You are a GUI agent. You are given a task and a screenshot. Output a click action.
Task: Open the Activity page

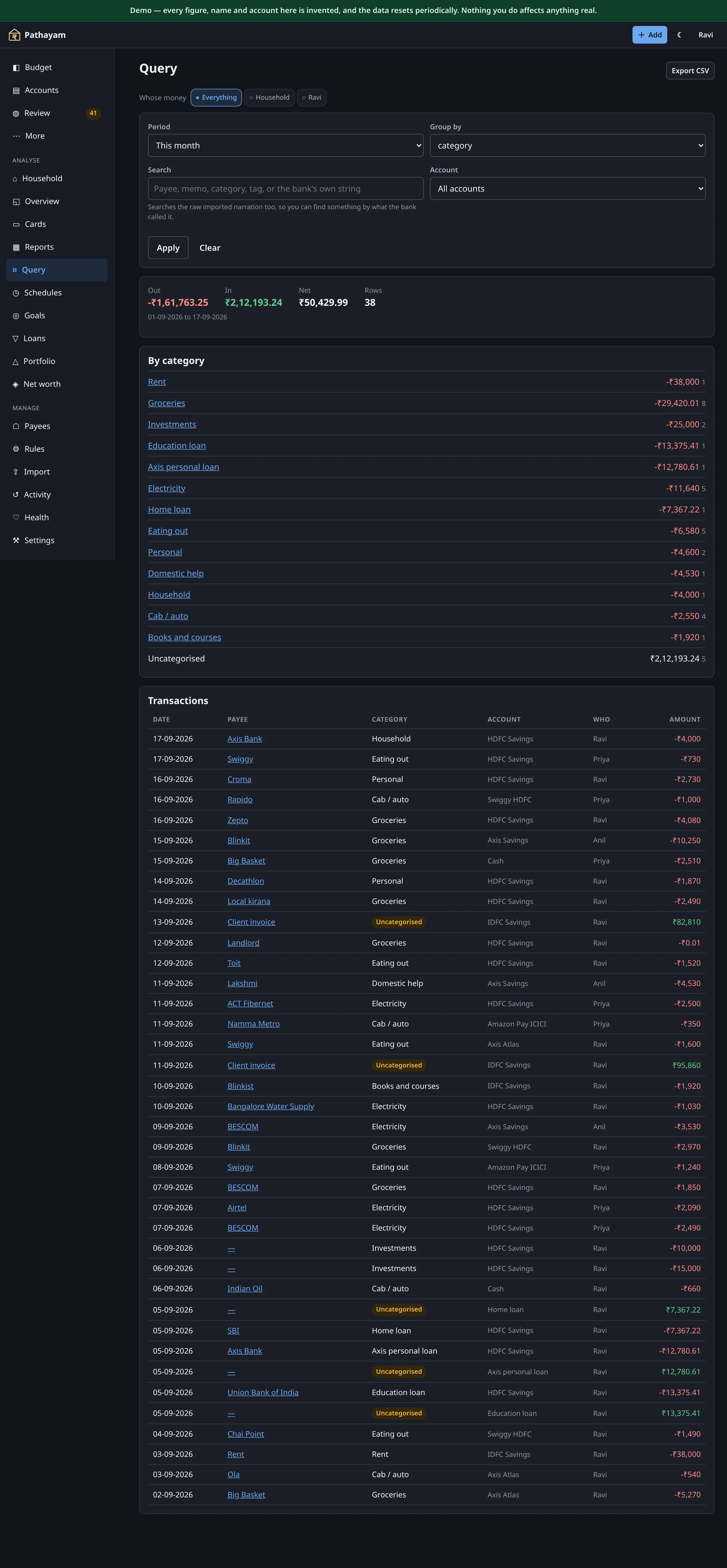point(57,495)
